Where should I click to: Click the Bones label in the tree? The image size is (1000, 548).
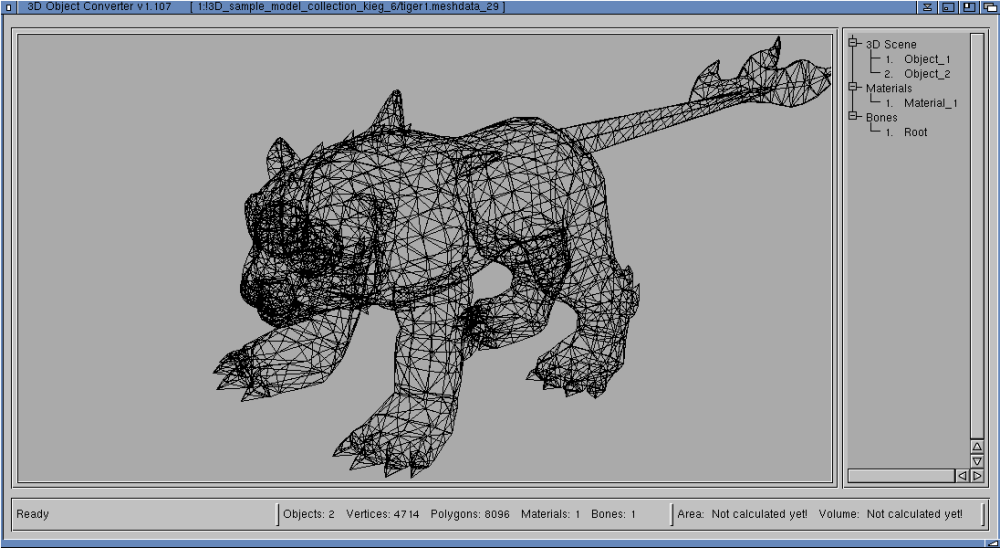881,118
